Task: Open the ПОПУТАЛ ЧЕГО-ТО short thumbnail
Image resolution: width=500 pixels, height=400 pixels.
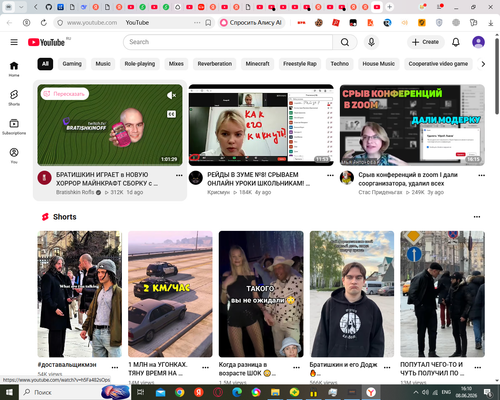Action: [443, 294]
